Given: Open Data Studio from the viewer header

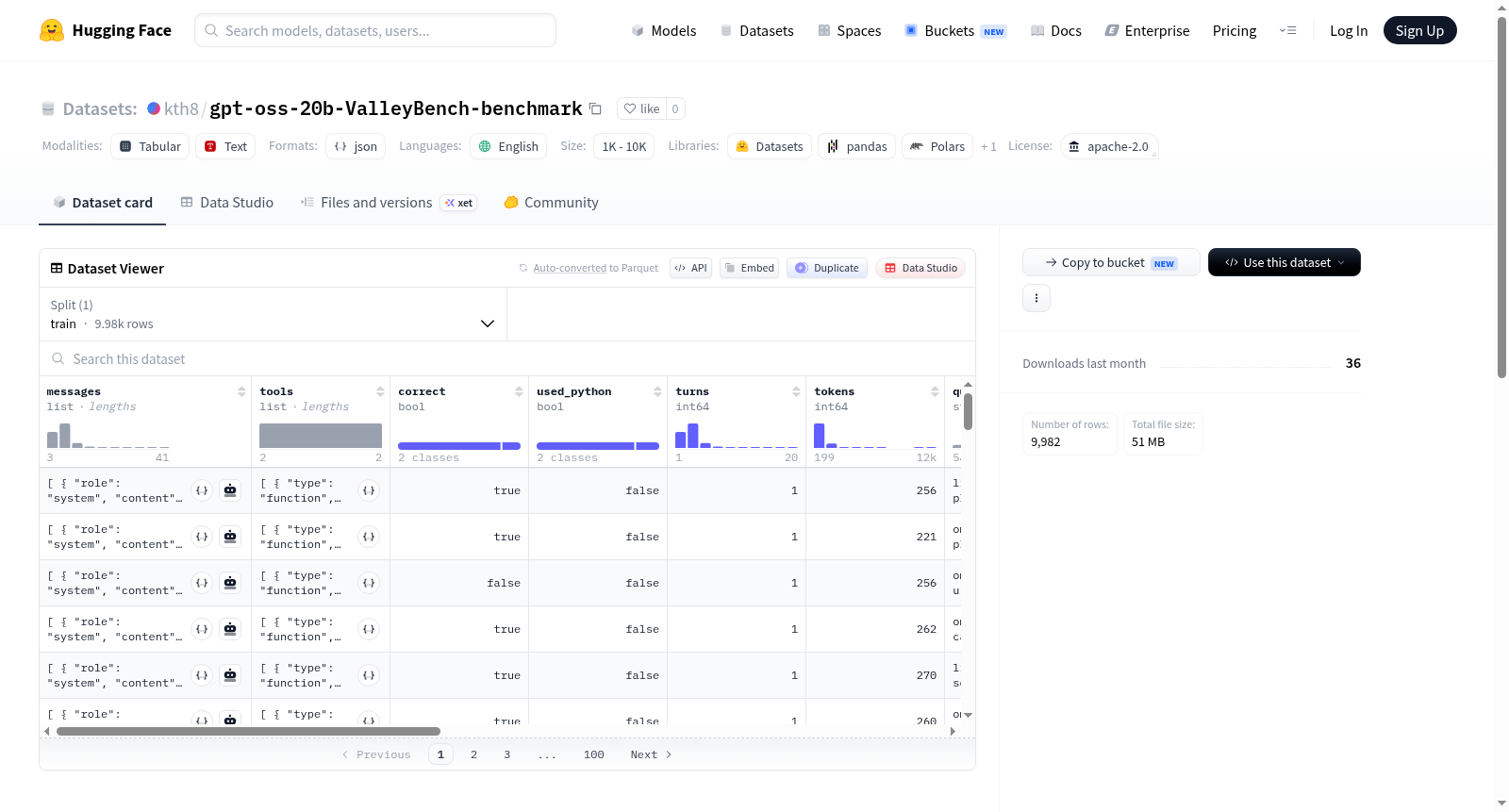Looking at the screenshot, I should coord(920,268).
